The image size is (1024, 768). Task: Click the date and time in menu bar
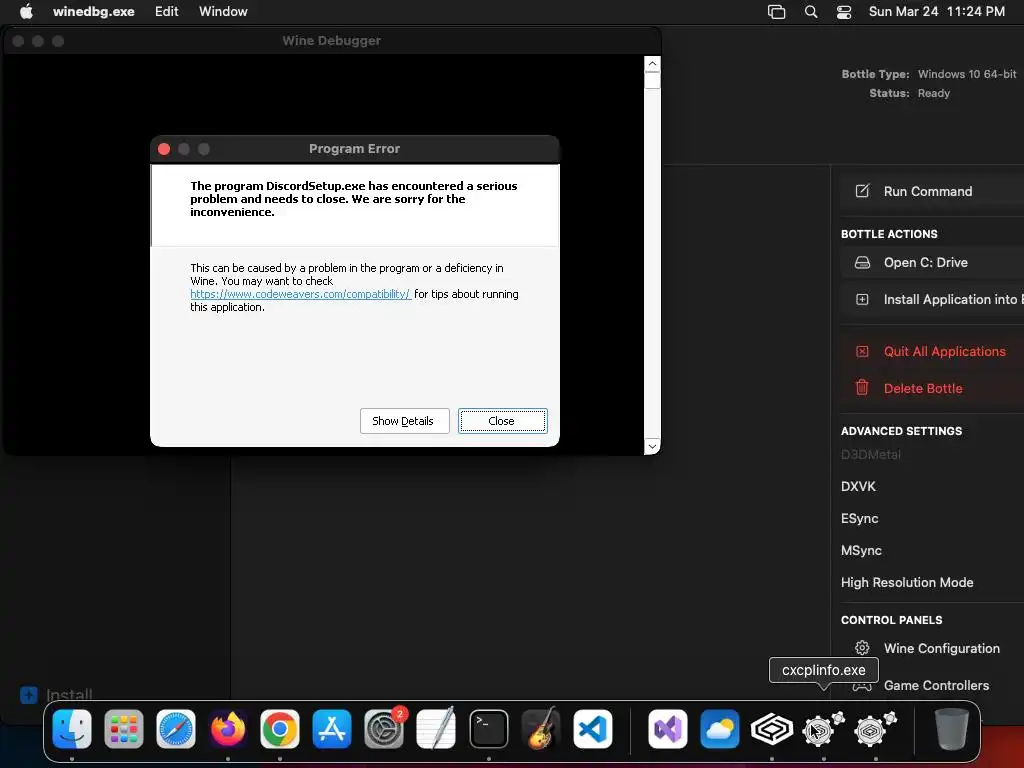coord(936,12)
